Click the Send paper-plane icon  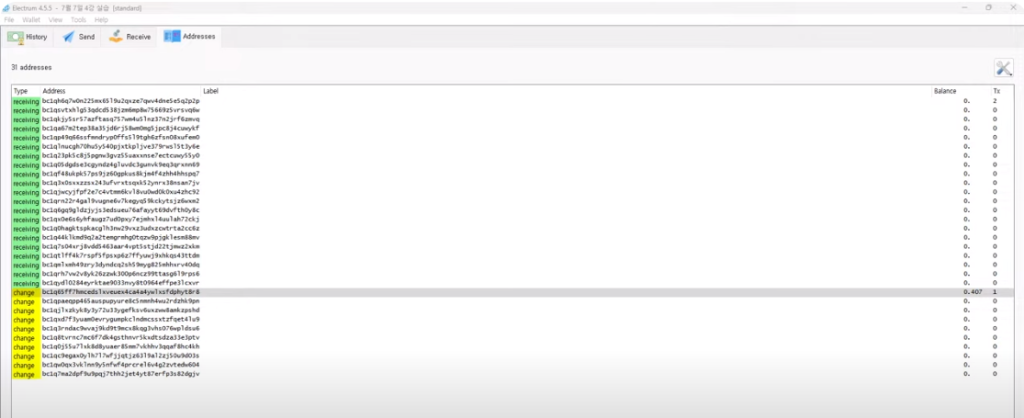pyautogui.click(x=69, y=37)
